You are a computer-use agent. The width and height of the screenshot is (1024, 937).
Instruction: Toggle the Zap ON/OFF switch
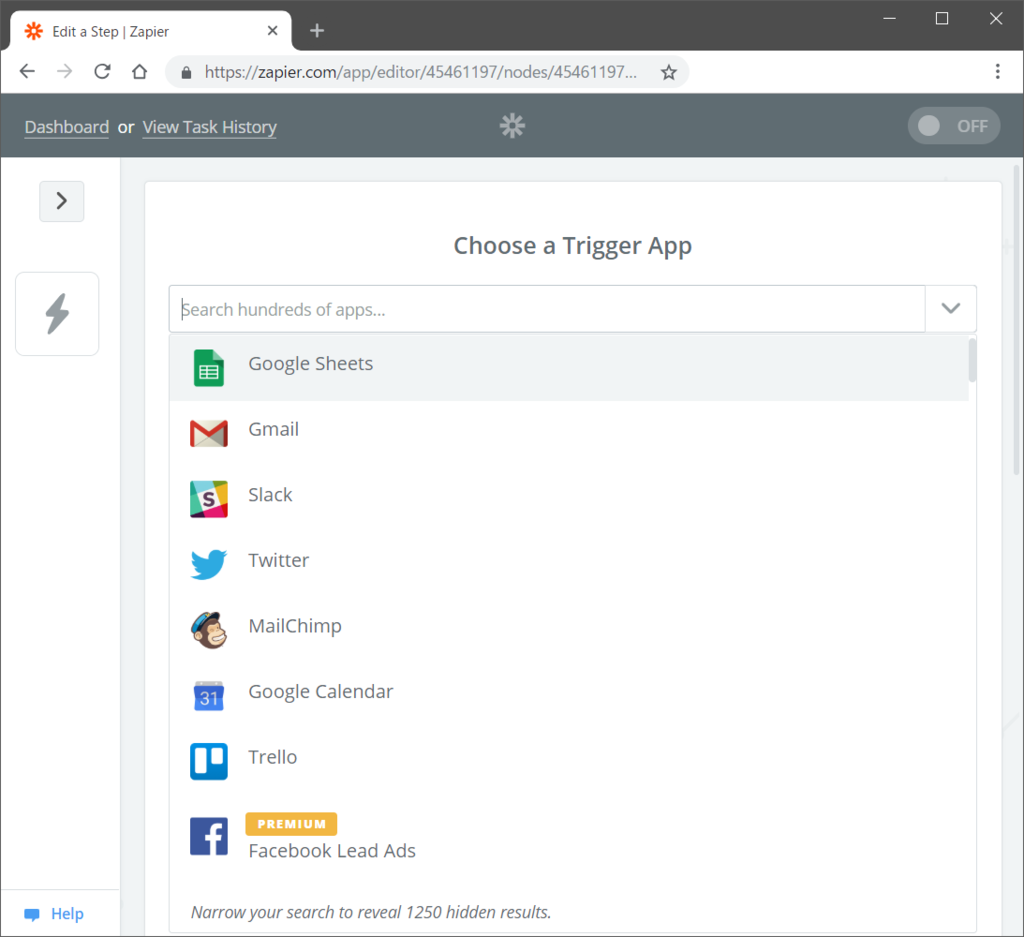click(953, 125)
